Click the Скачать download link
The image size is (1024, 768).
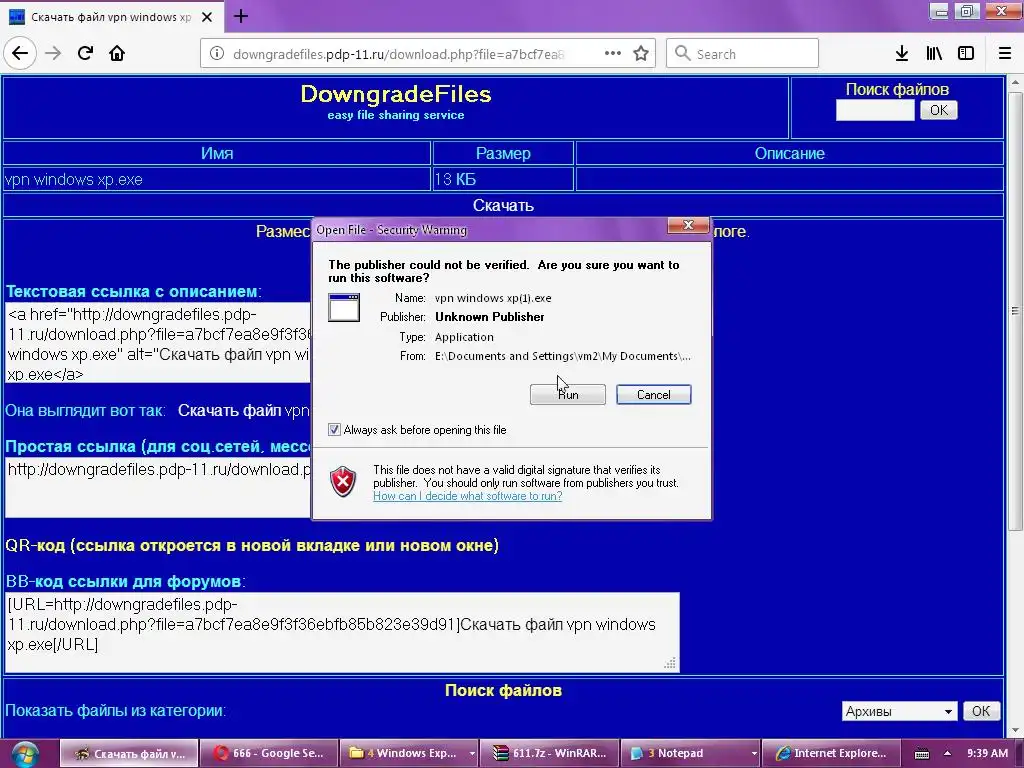503,205
